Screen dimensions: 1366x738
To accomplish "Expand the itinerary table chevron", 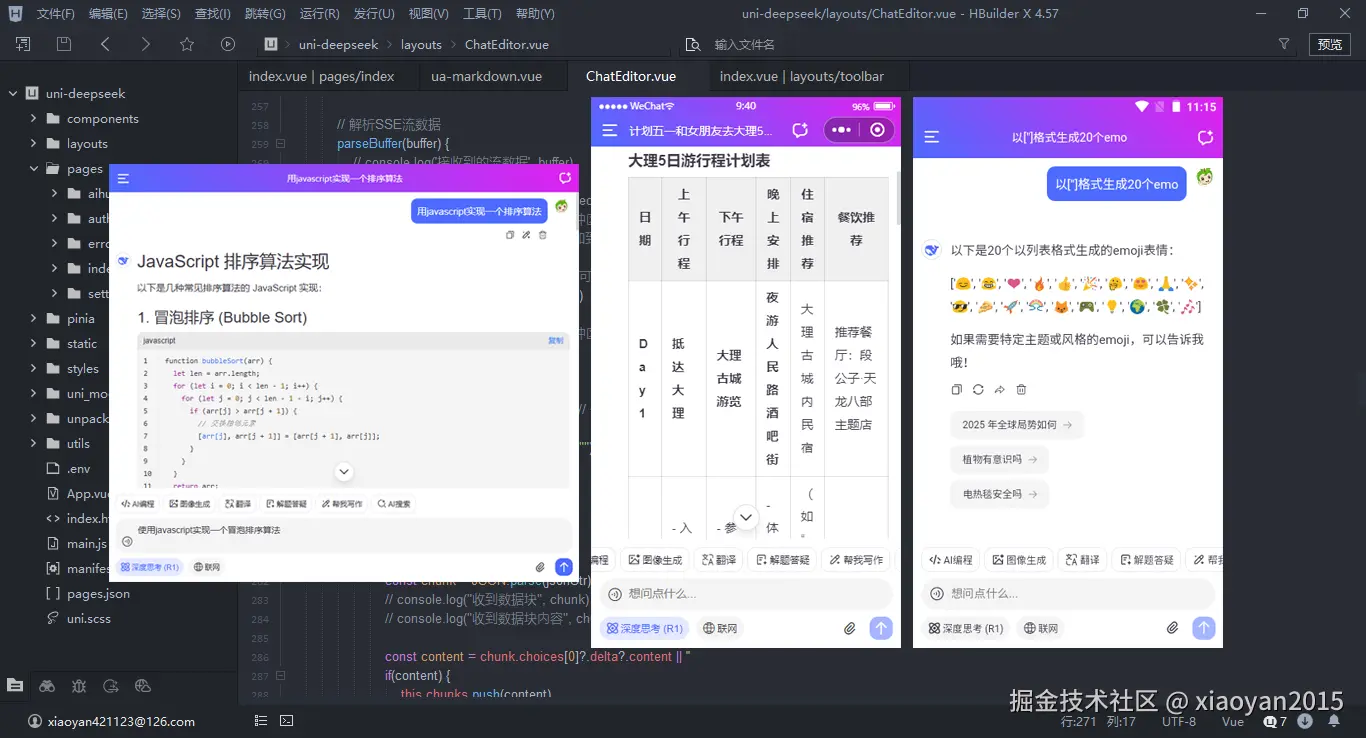I will click(745, 517).
